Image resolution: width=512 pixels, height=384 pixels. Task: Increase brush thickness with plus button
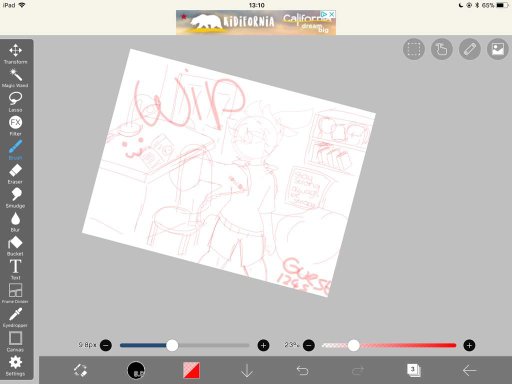coord(263,345)
